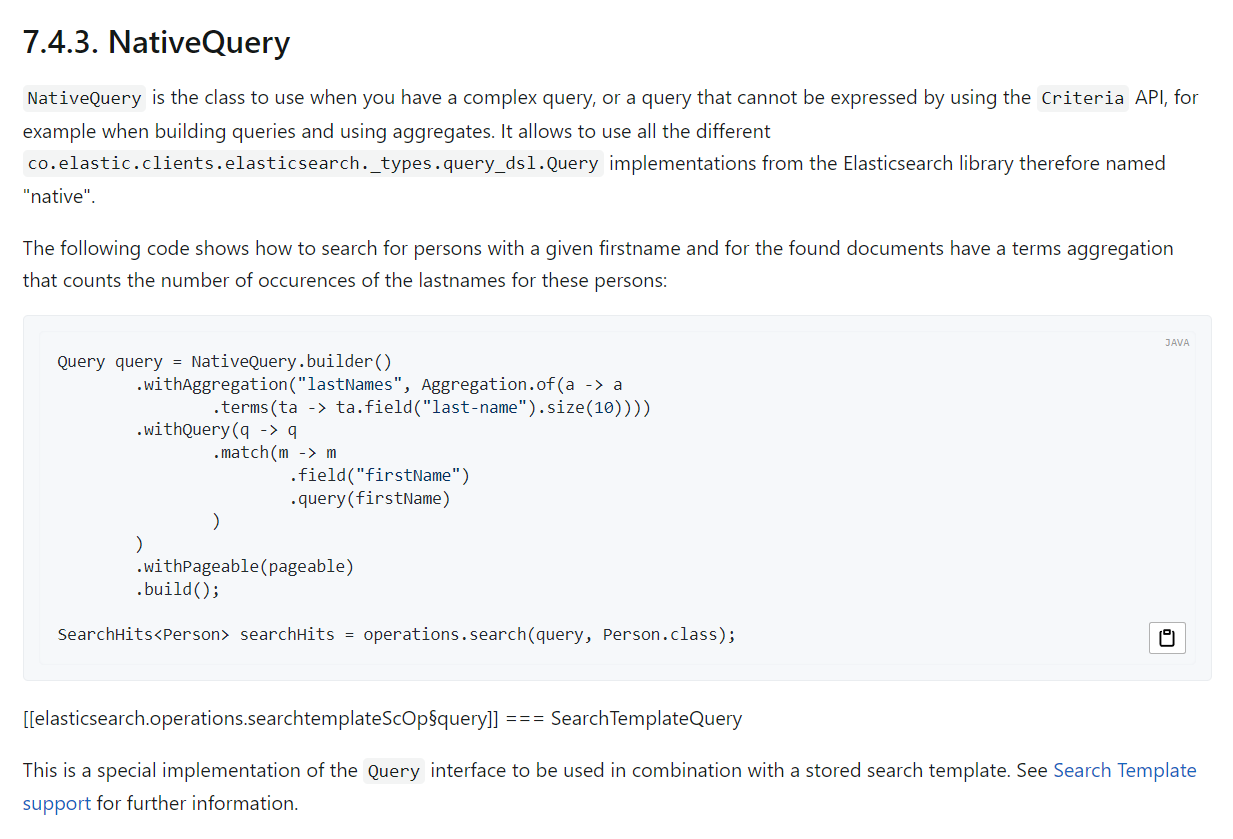Click the .terms(ta -> ta.field("last-name") code line

[431, 407]
